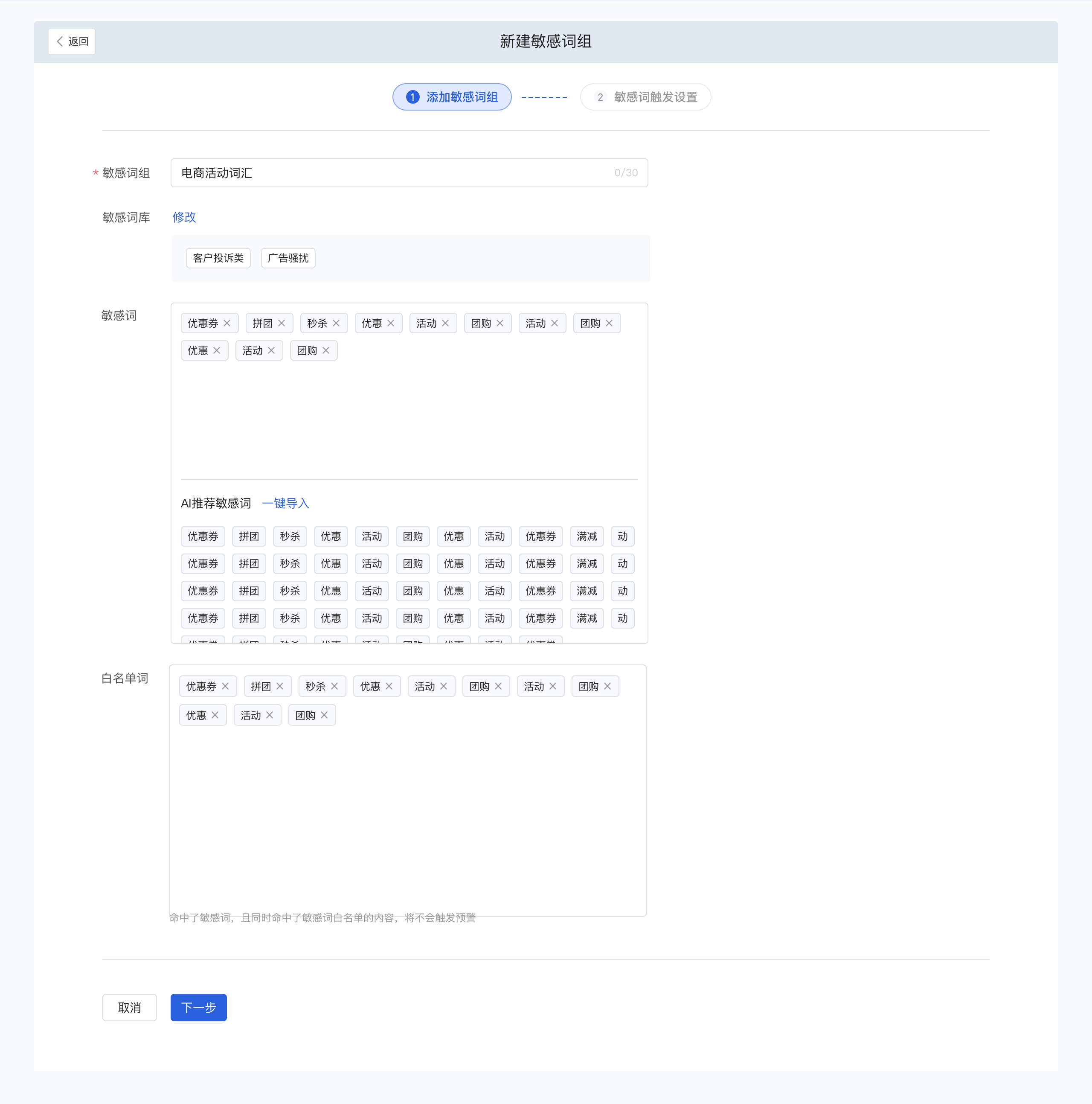The image size is (1092, 1104).
Task: Click the AI推荐敏感词 heading
Action: click(216, 504)
